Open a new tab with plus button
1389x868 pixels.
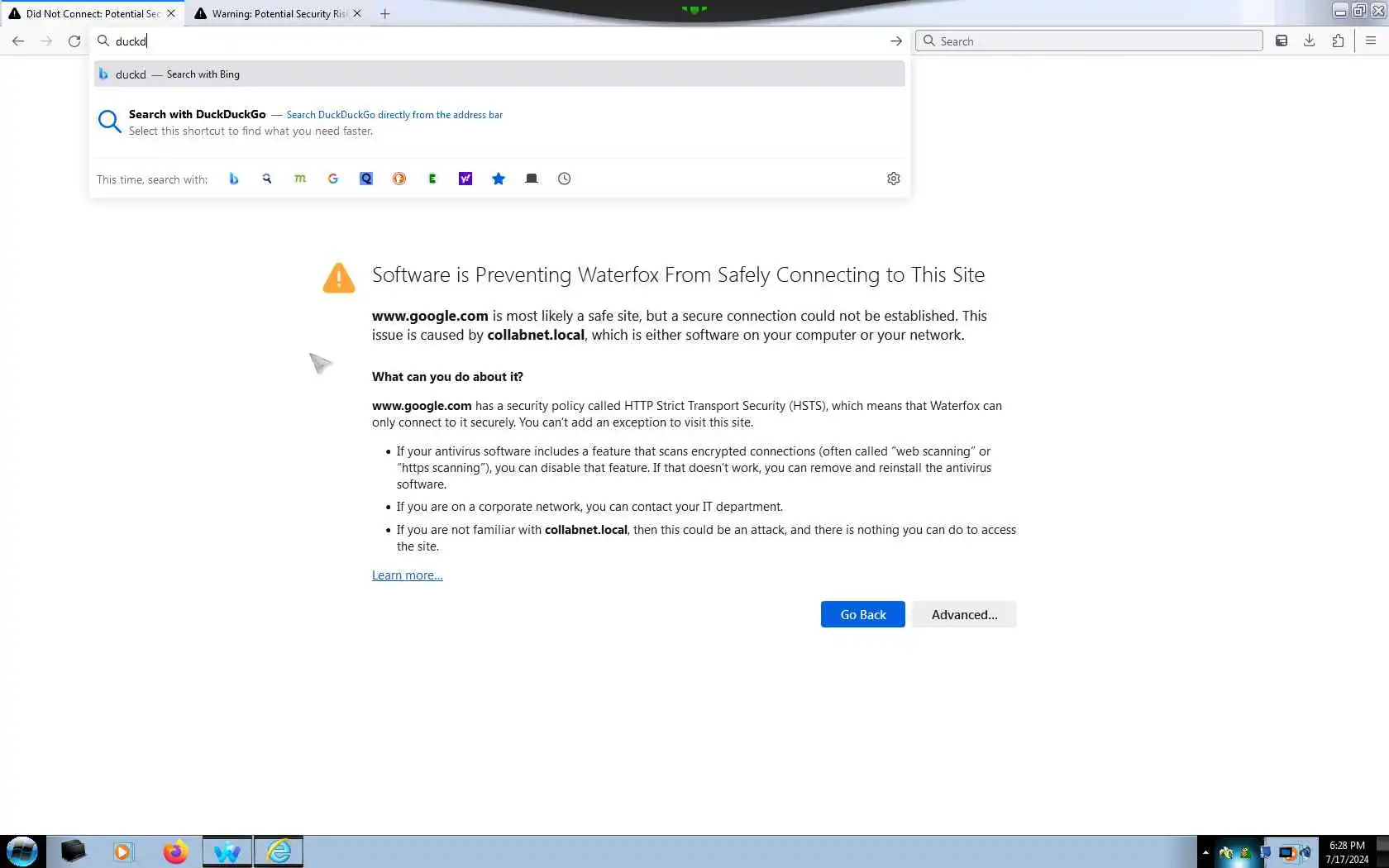(x=384, y=13)
